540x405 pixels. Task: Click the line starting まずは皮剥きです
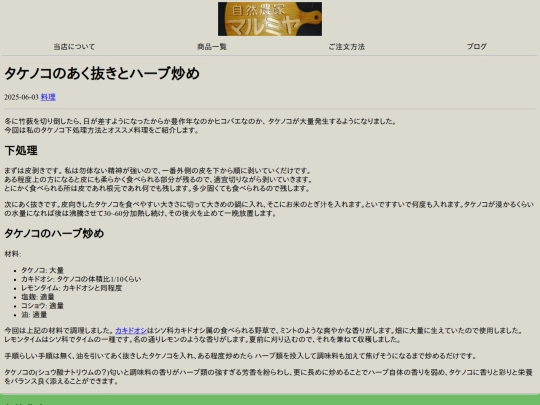tap(158, 171)
